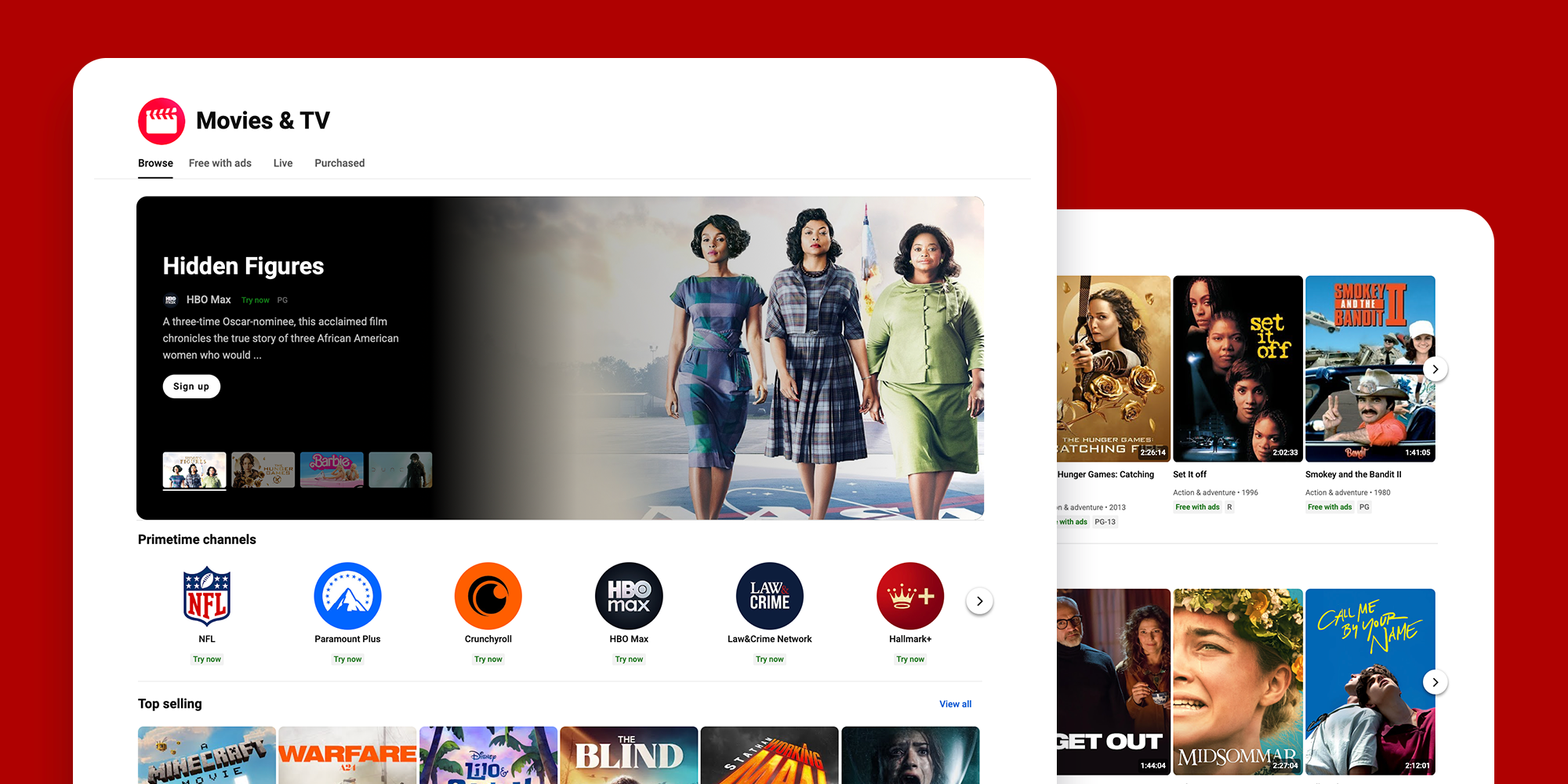Screen dimensions: 1568x784
Task: Click the Smokey and the Bandit II title
Action: pos(1353,474)
